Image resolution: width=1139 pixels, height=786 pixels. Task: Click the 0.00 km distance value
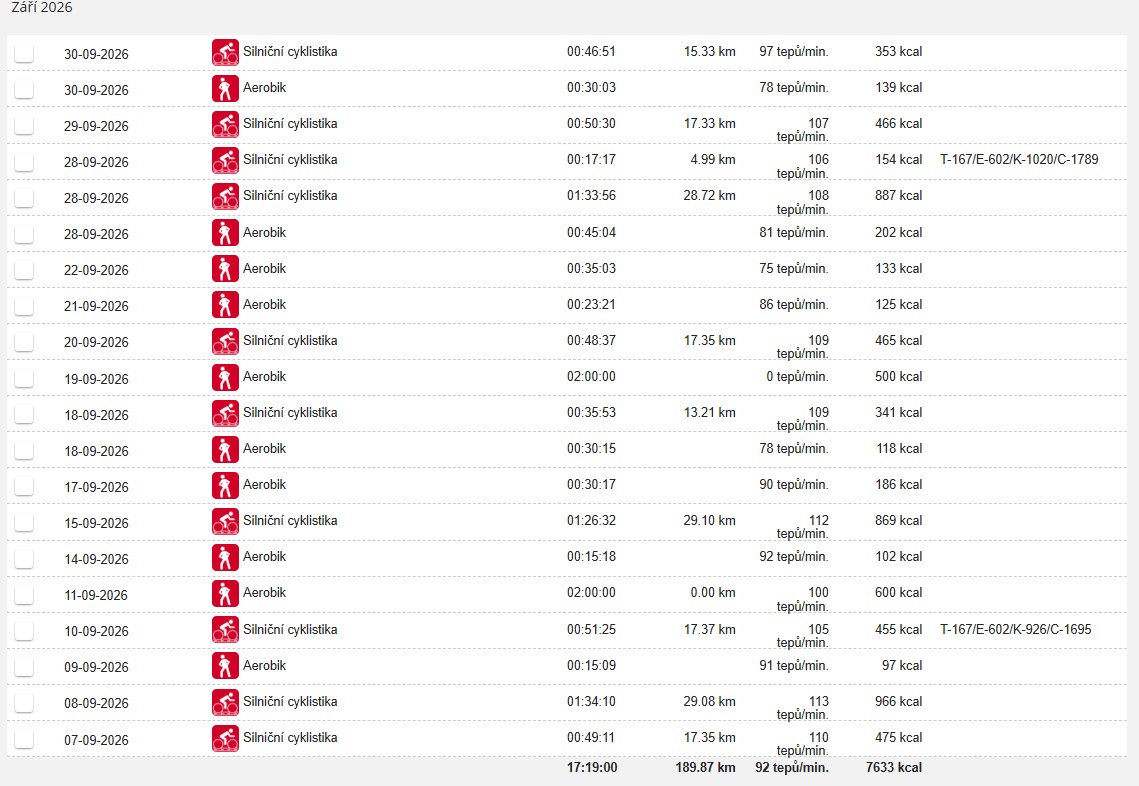pos(713,592)
